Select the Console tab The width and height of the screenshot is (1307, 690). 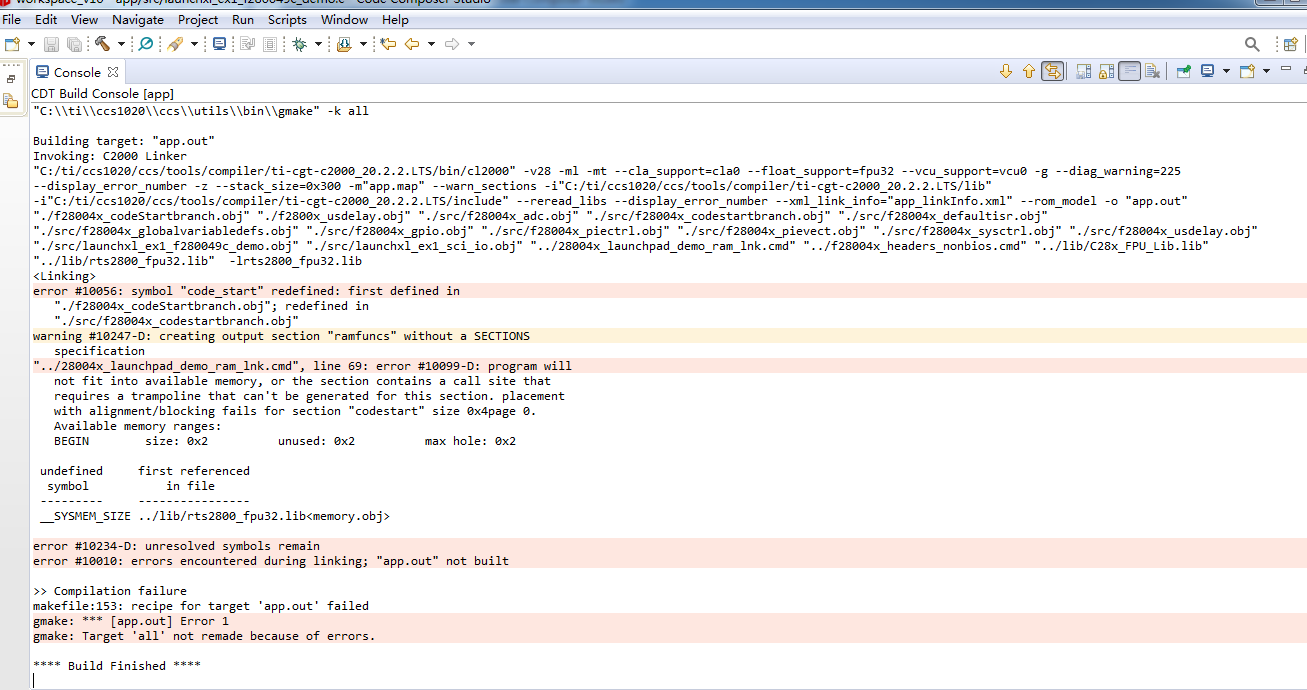pos(76,72)
